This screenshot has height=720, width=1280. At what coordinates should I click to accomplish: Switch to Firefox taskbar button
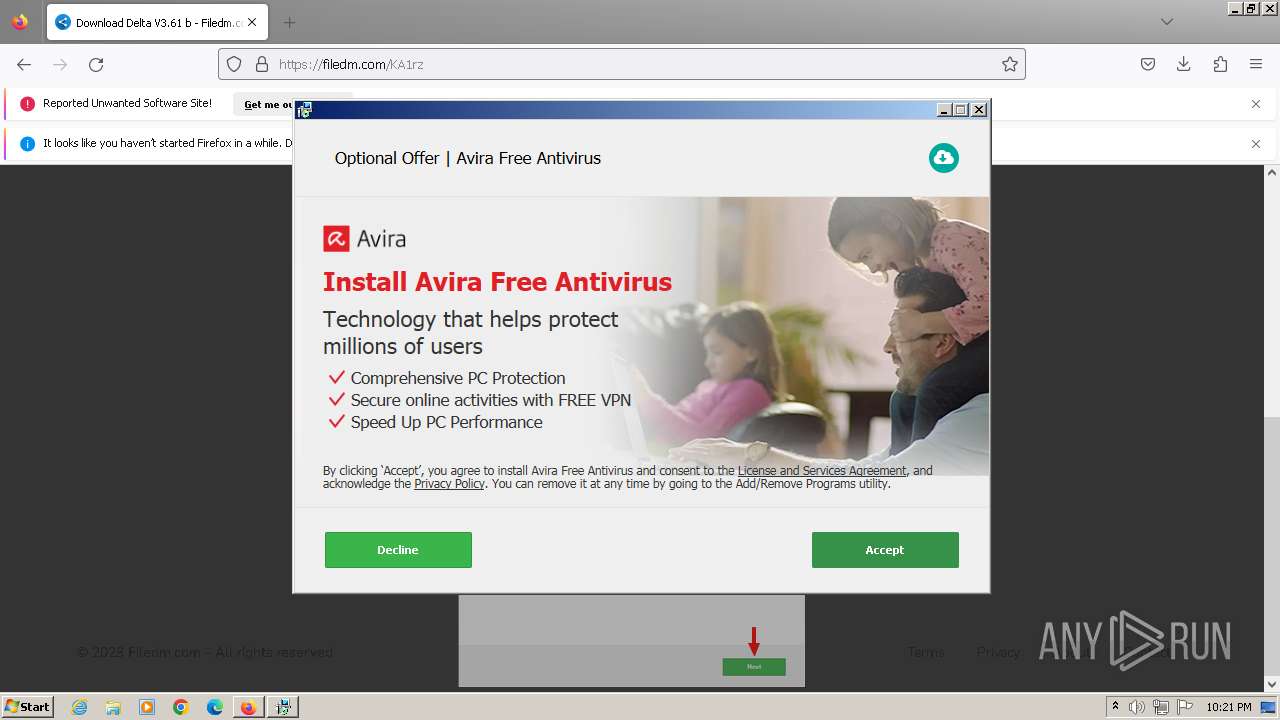click(x=248, y=707)
